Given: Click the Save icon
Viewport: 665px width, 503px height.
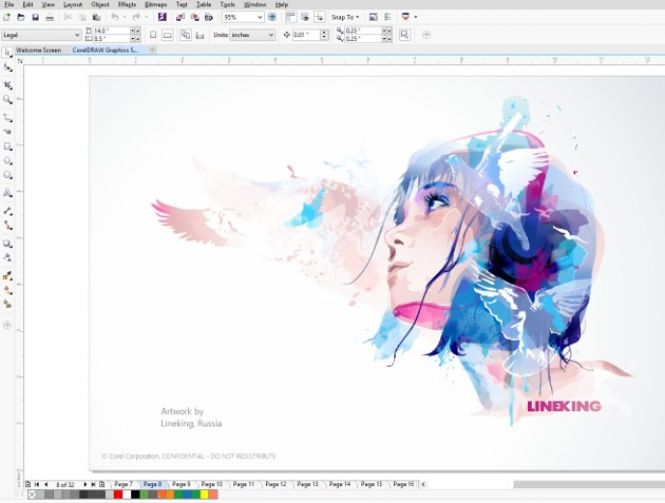Looking at the screenshot, I should tap(36, 17).
